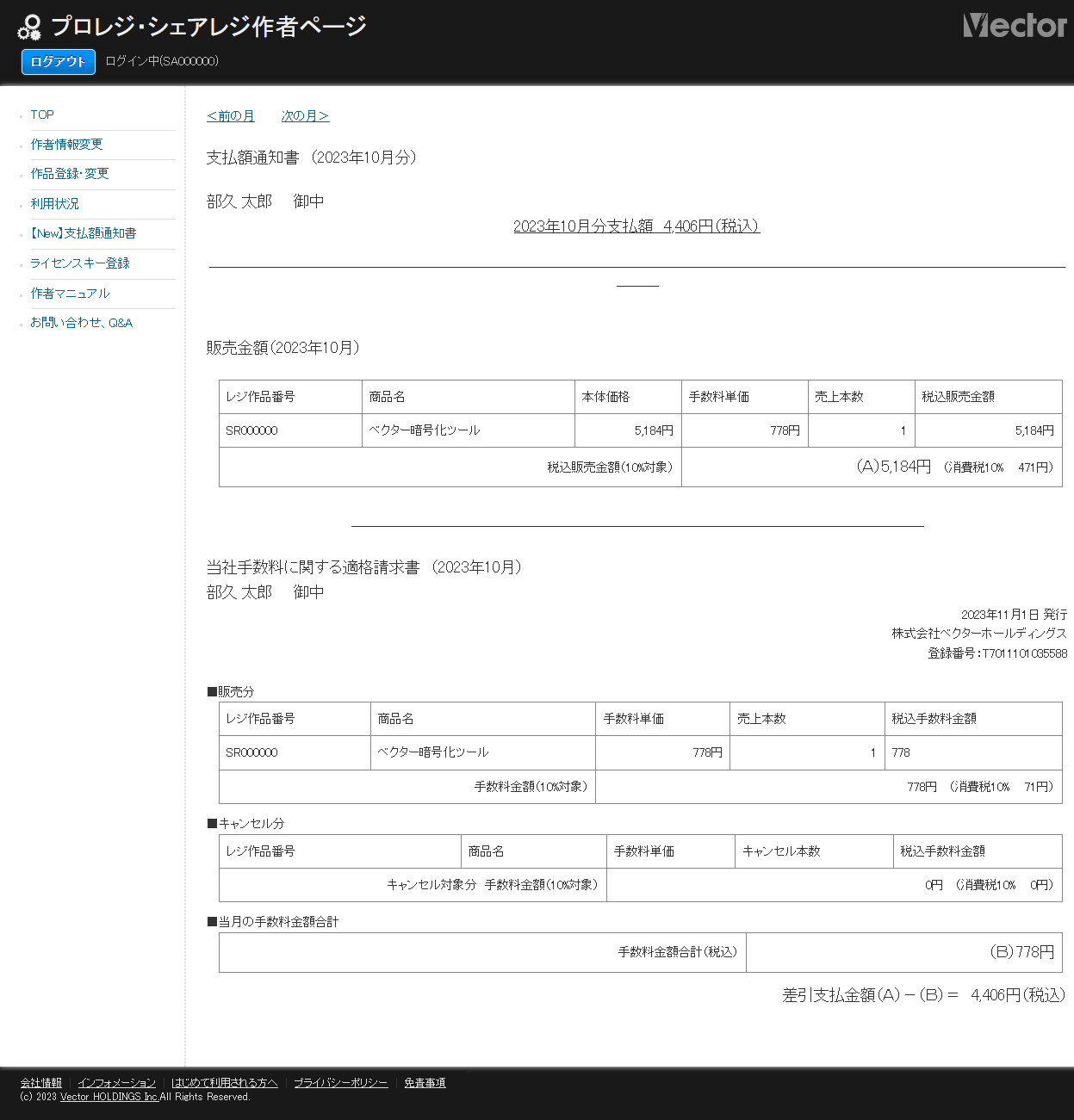Click 当社手数料に関する適格請求書 heading

pyautogui.click(x=365, y=567)
